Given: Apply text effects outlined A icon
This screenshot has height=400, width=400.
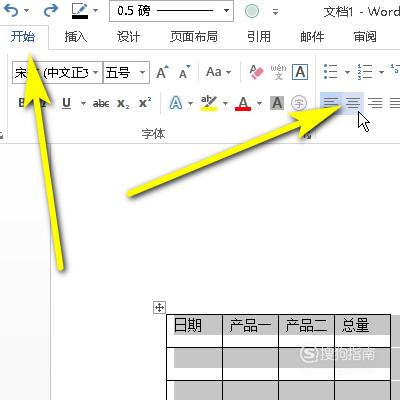Looking at the screenshot, I should 176,103.
